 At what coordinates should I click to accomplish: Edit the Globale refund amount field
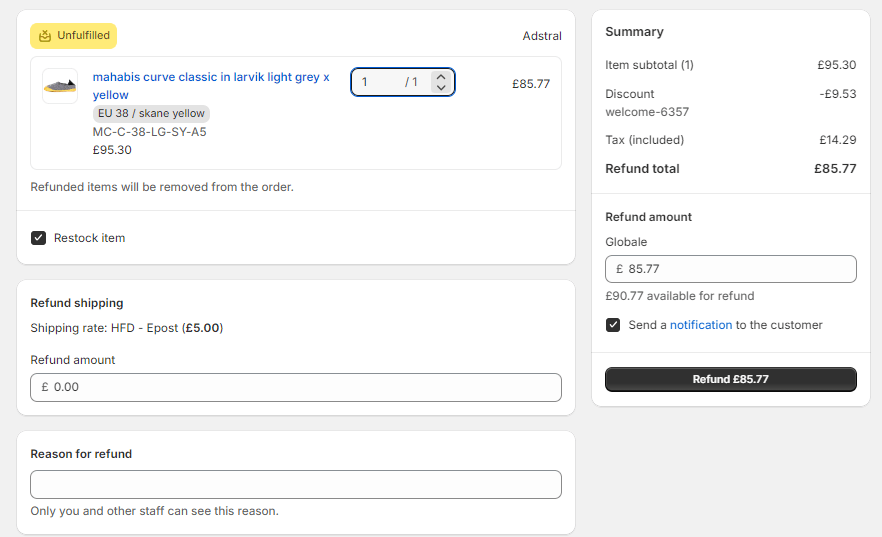pos(731,269)
